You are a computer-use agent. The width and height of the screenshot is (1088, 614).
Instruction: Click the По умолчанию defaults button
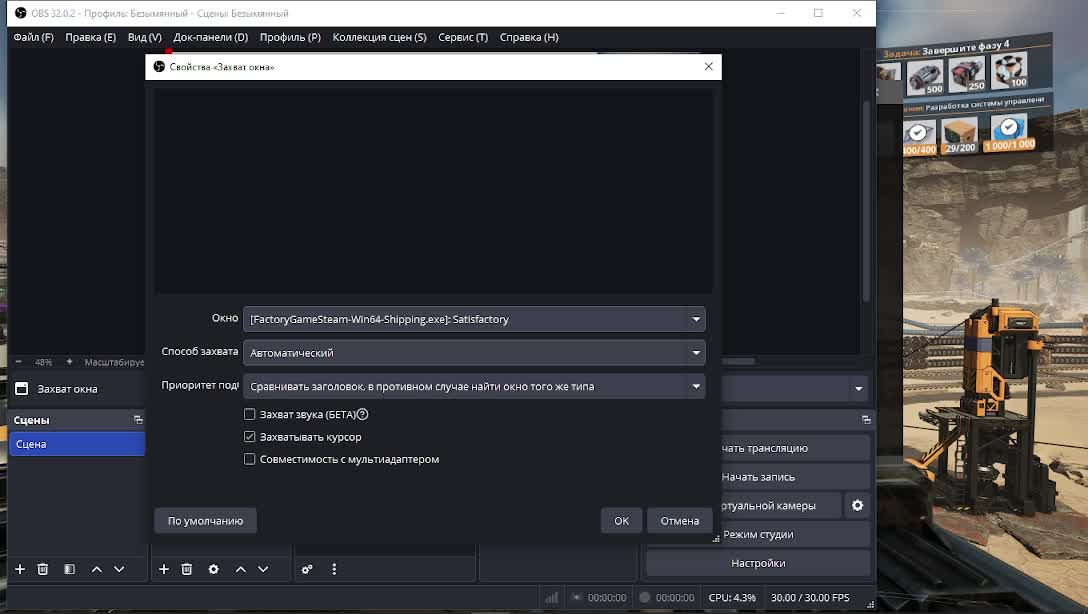(205, 520)
